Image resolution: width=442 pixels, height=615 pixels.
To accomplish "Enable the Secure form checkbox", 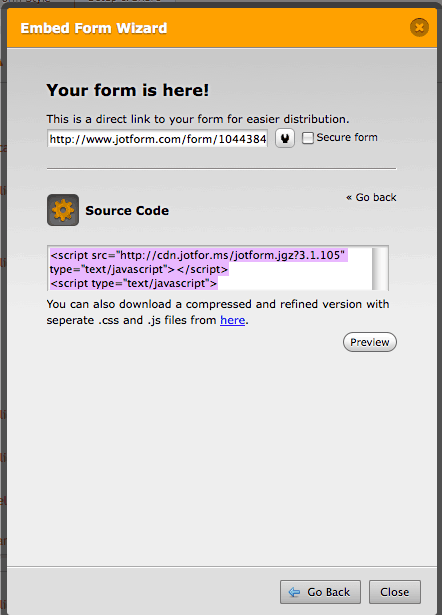I will click(308, 138).
